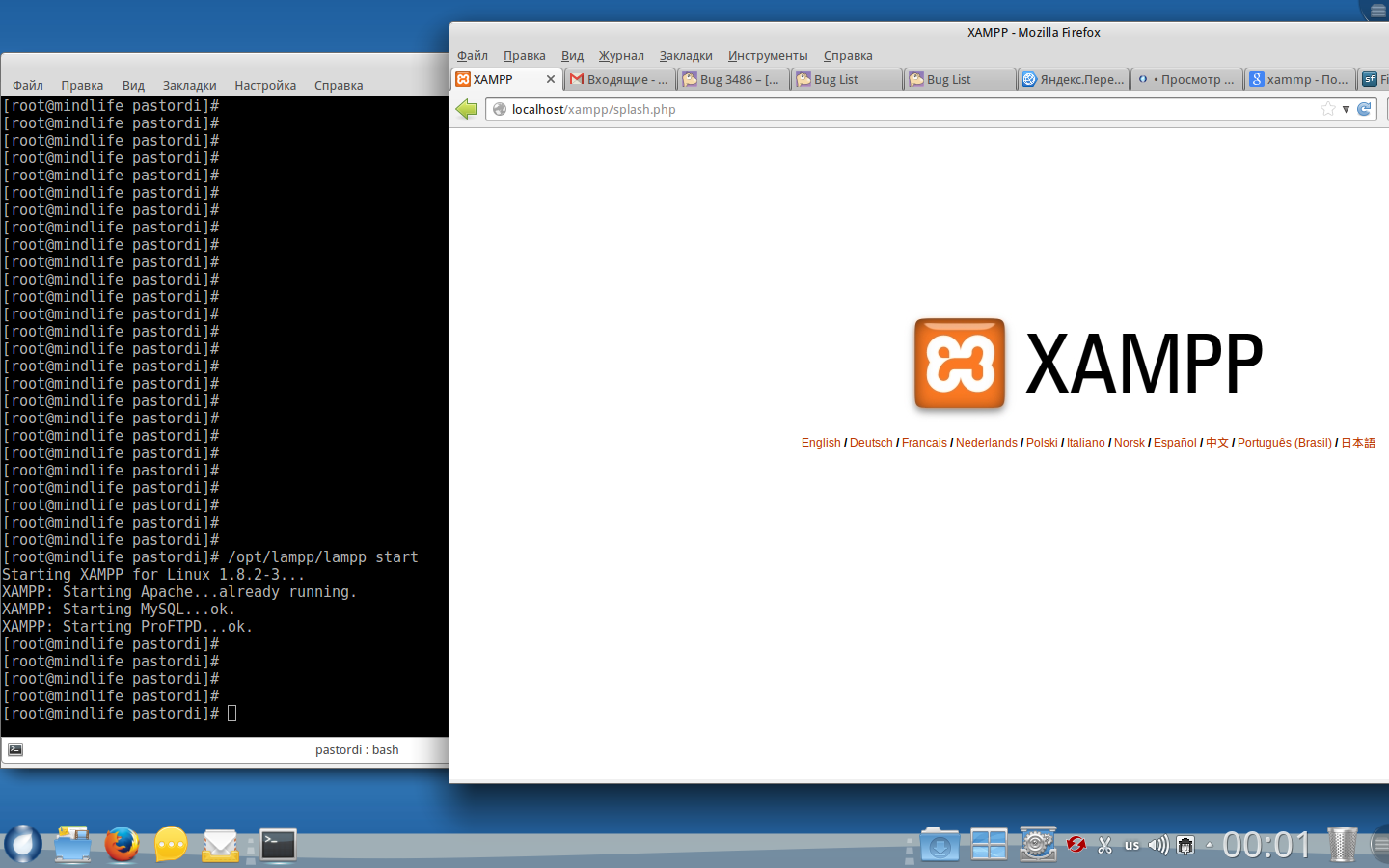Choose the Nederlands language link

click(987, 443)
